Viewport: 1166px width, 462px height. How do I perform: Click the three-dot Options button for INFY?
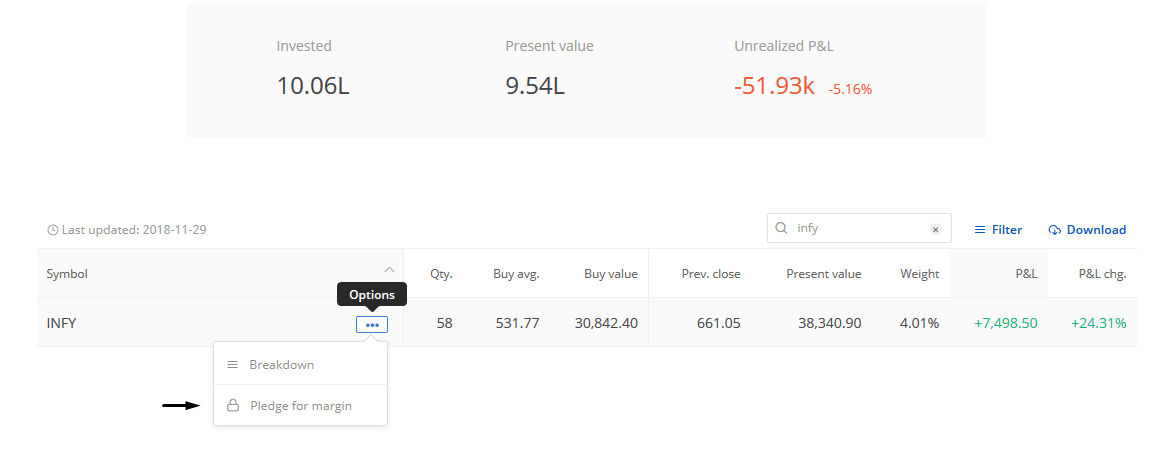(372, 324)
